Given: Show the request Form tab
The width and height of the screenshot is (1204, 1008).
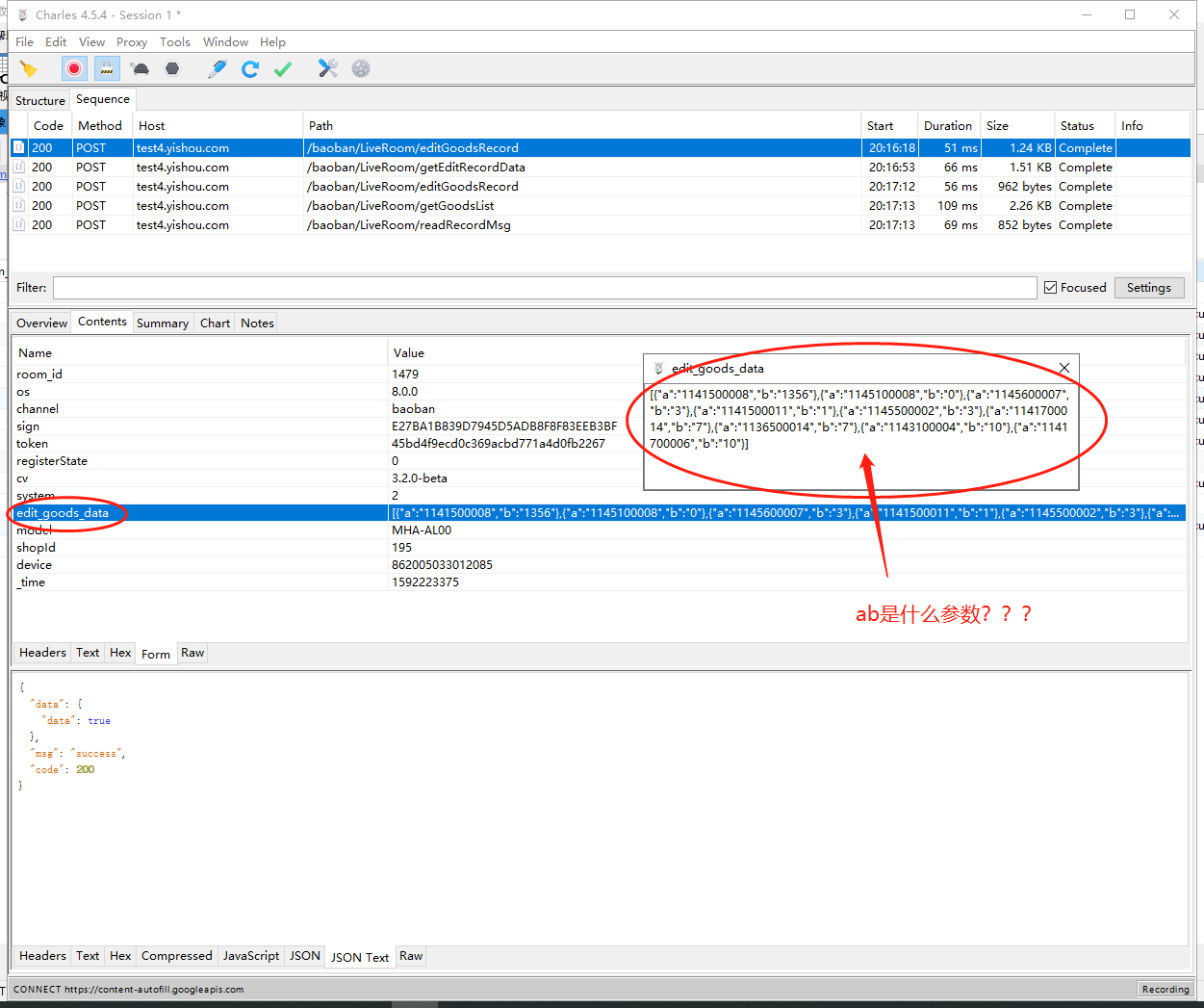Looking at the screenshot, I should click(156, 655).
